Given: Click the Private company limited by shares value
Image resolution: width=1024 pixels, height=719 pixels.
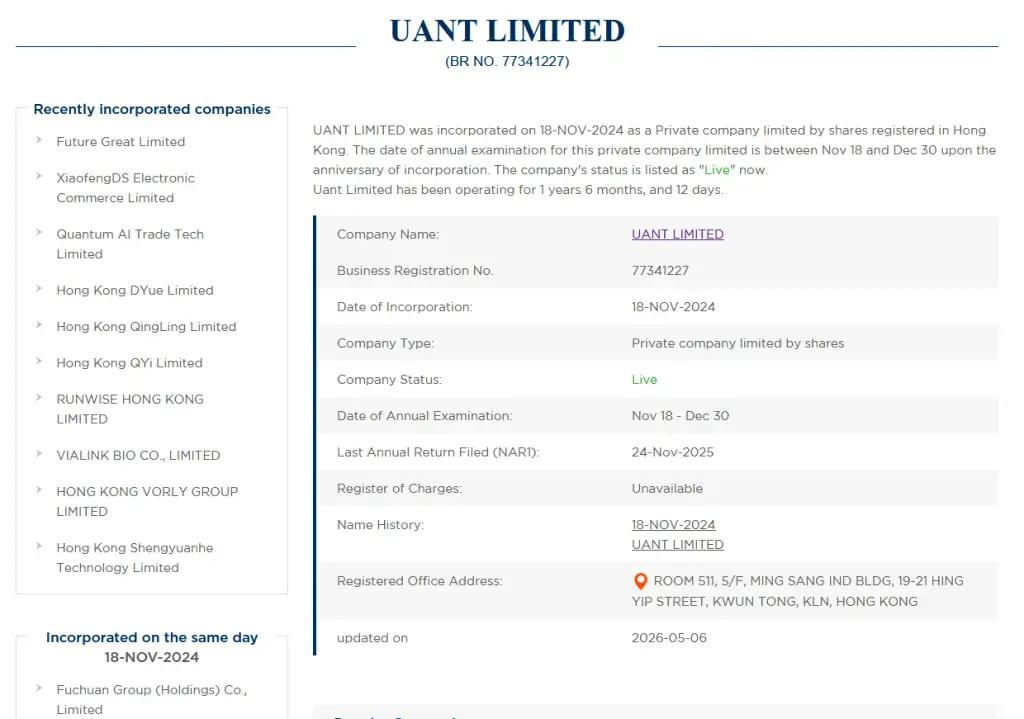Looking at the screenshot, I should click(738, 344).
